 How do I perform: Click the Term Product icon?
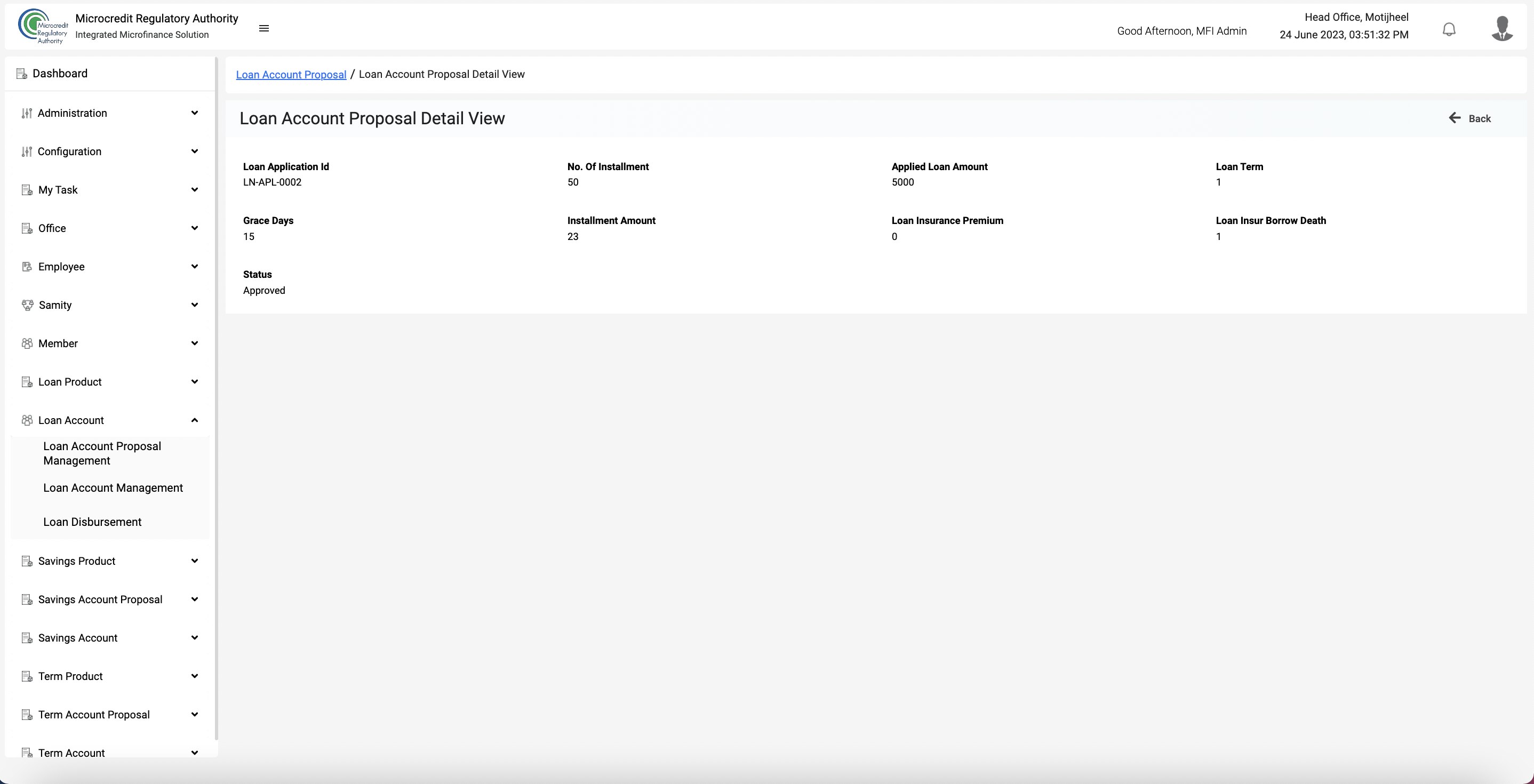coord(27,676)
